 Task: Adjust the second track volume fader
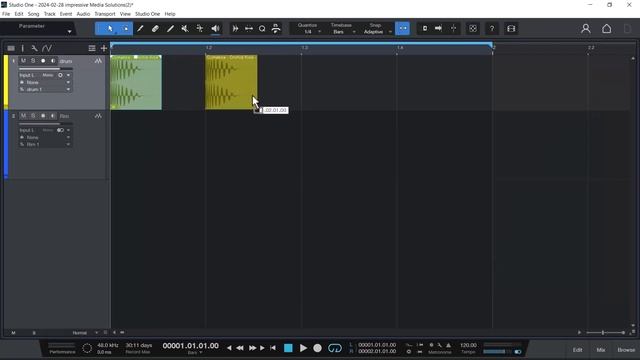(x=45, y=124)
